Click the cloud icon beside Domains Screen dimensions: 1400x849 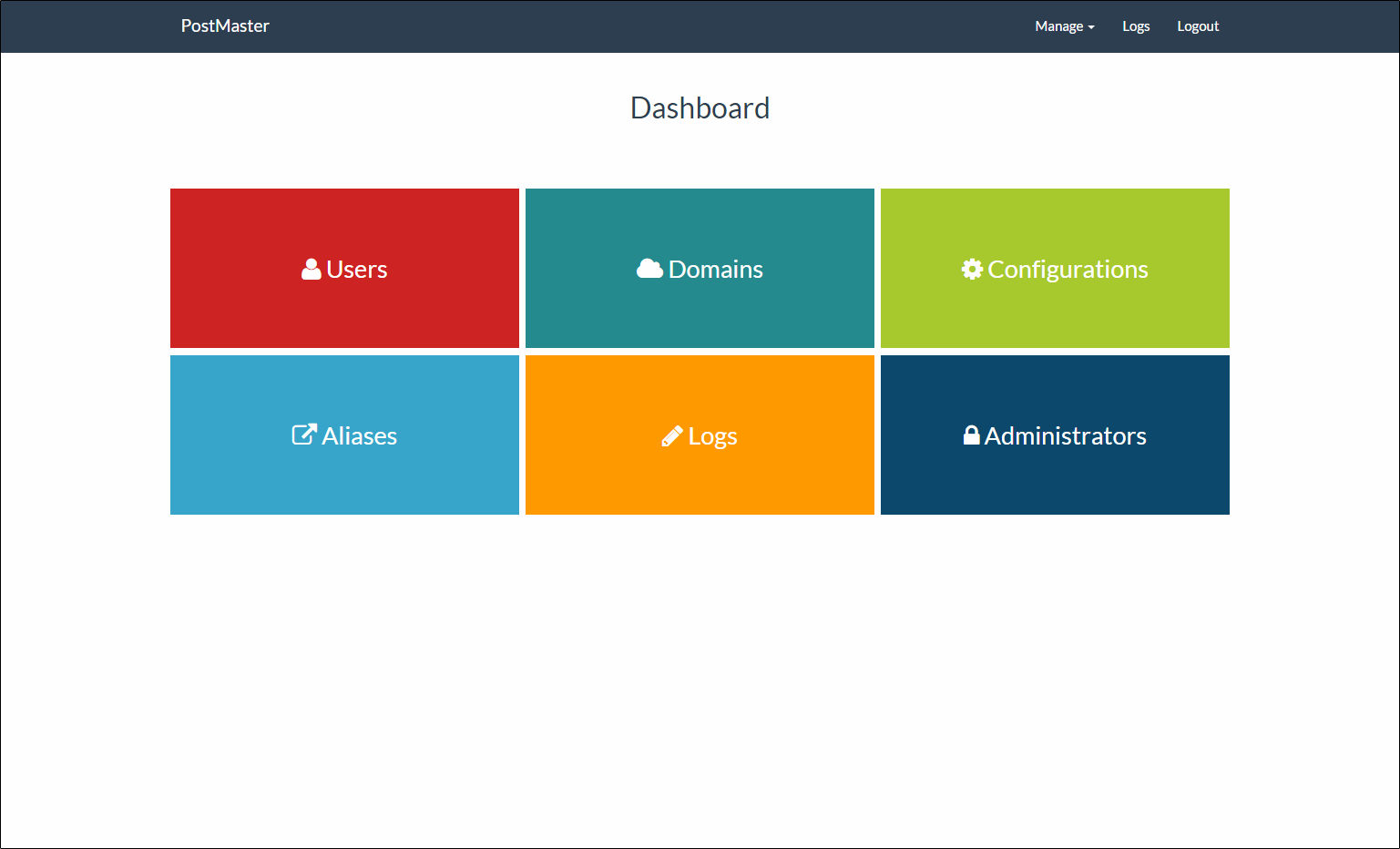tap(649, 269)
